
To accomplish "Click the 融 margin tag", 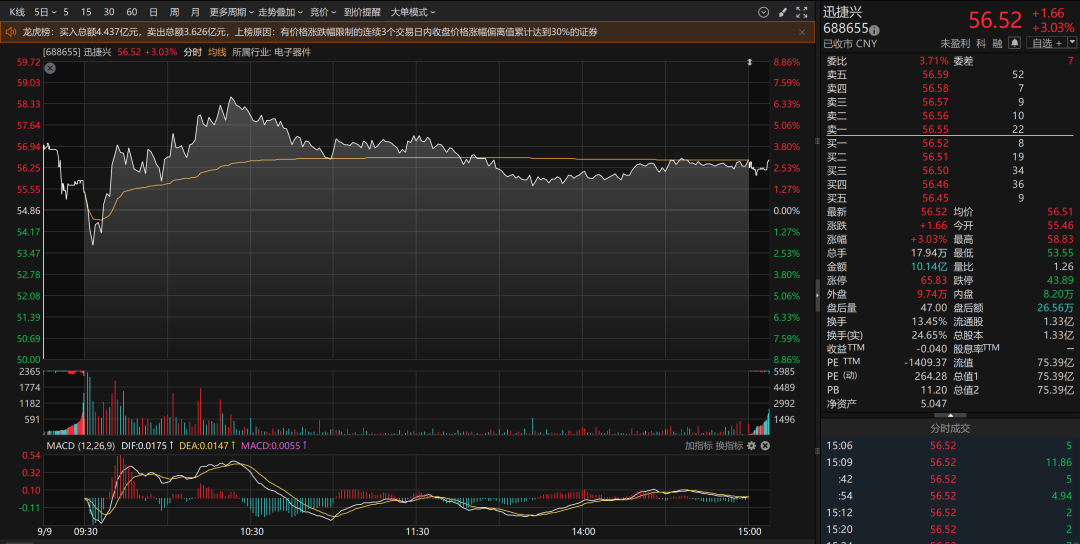I will (x=998, y=43).
